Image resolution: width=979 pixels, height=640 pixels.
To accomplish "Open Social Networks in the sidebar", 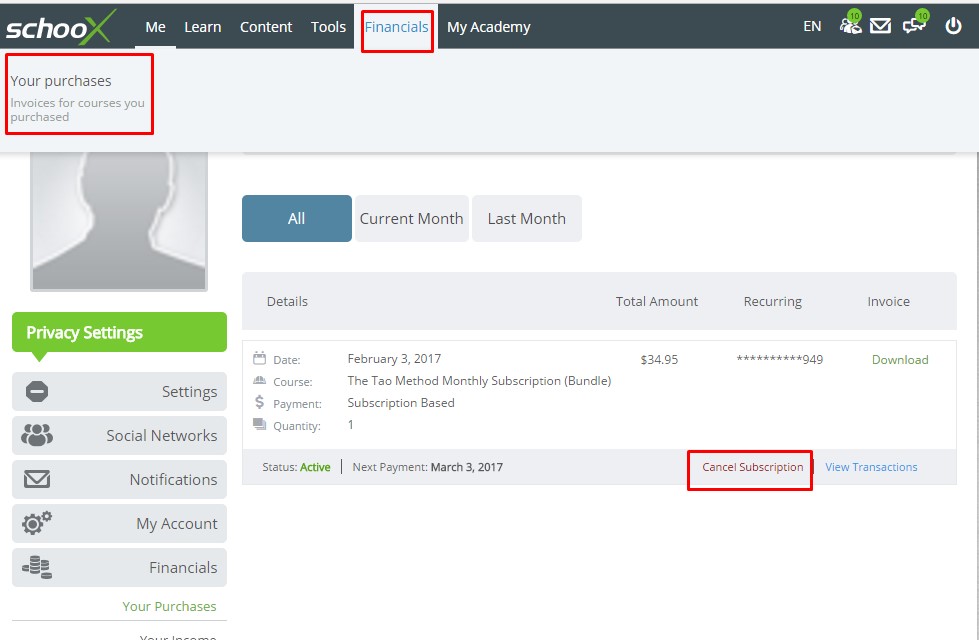I will [x=119, y=435].
